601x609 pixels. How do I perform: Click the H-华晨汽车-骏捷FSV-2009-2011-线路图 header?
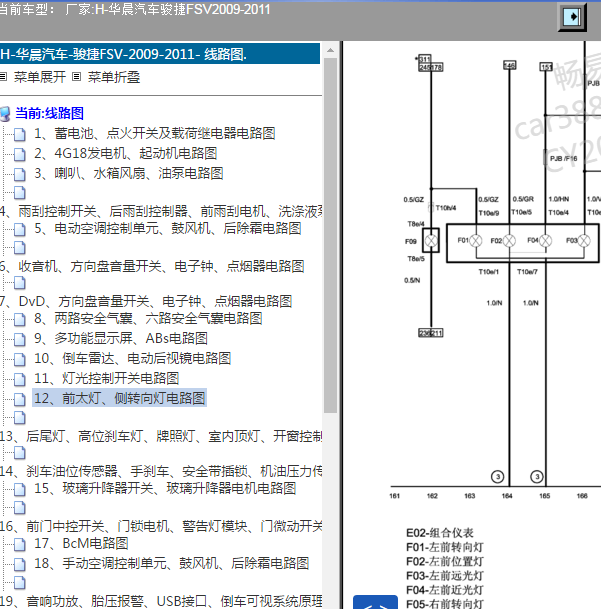160,54
